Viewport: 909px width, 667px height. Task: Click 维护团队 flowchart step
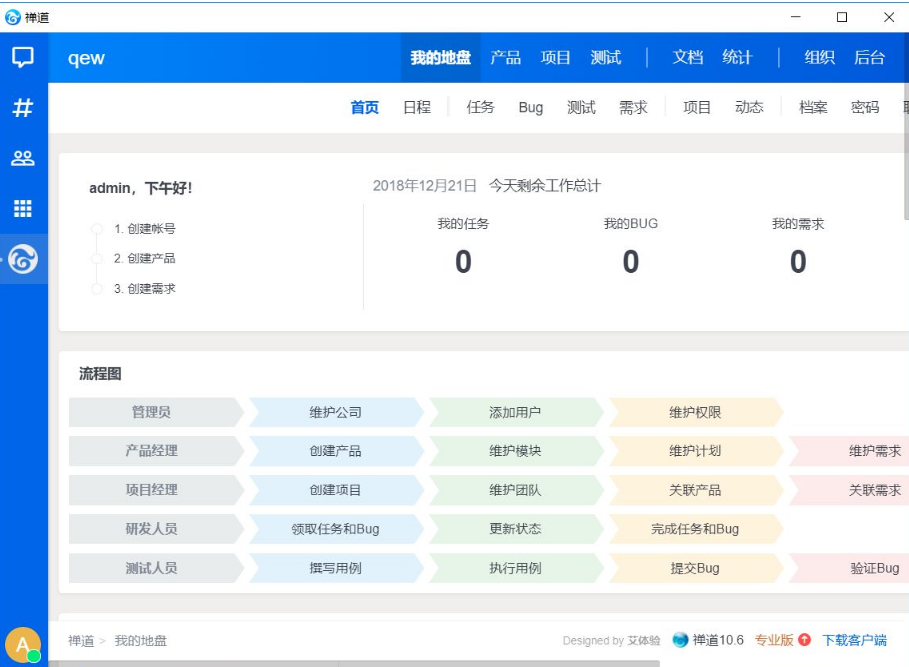tap(515, 490)
